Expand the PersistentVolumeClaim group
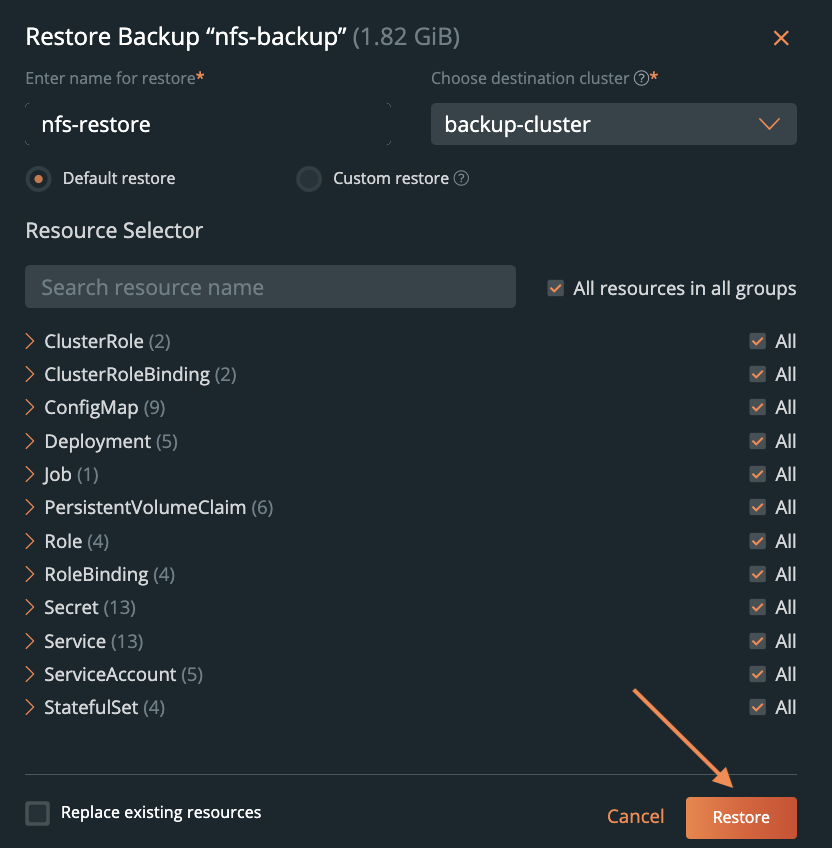The image size is (832, 848). tap(30, 508)
